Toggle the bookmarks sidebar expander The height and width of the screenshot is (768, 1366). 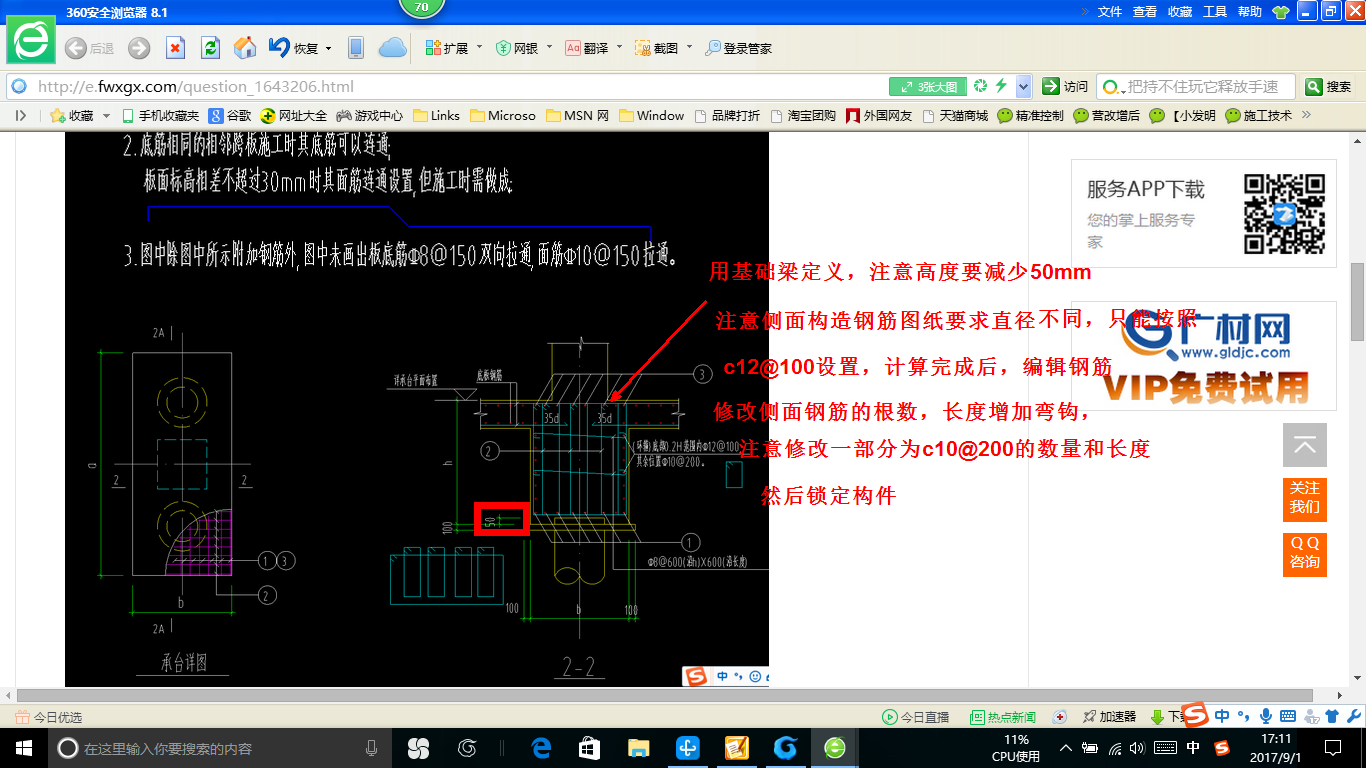[21, 116]
